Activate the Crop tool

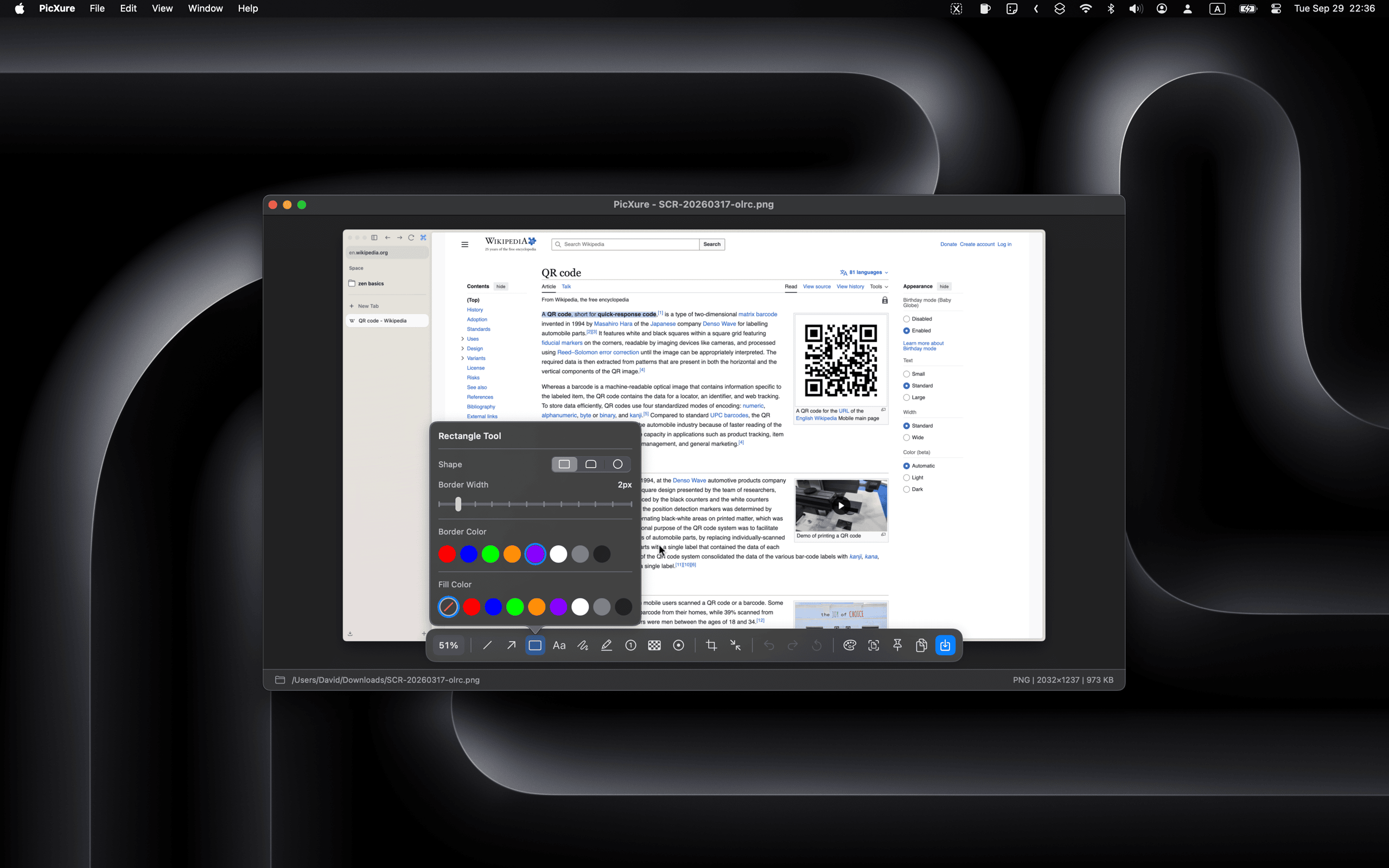click(x=711, y=645)
